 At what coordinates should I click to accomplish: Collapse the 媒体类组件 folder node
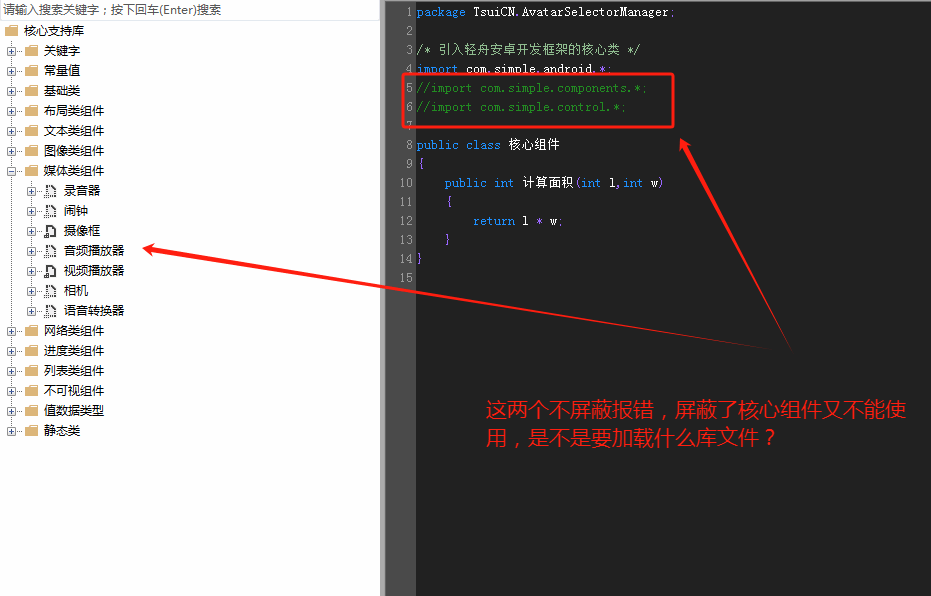pyautogui.click(x=11, y=172)
